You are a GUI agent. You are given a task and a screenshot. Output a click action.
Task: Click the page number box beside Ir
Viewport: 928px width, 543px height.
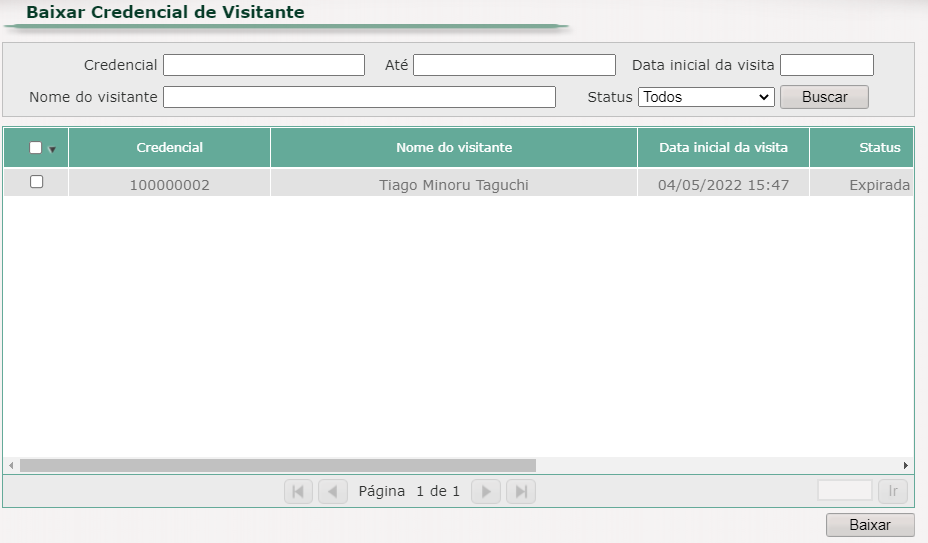pos(845,490)
